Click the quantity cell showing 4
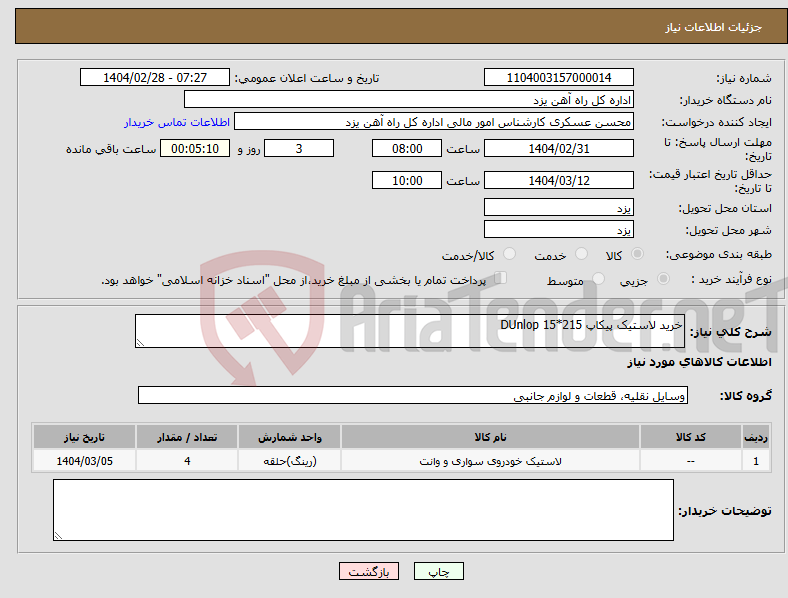 pyautogui.click(x=187, y=461)
